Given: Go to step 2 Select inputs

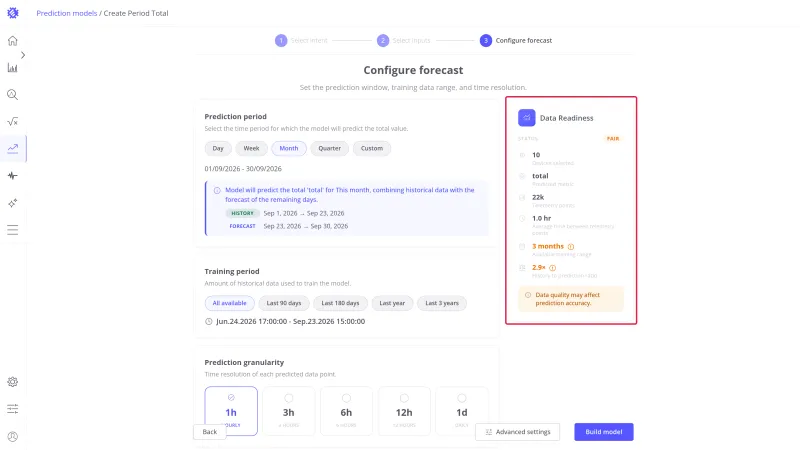Looking at the screenshot, I should pyautogui.click(x=404, y=40).
